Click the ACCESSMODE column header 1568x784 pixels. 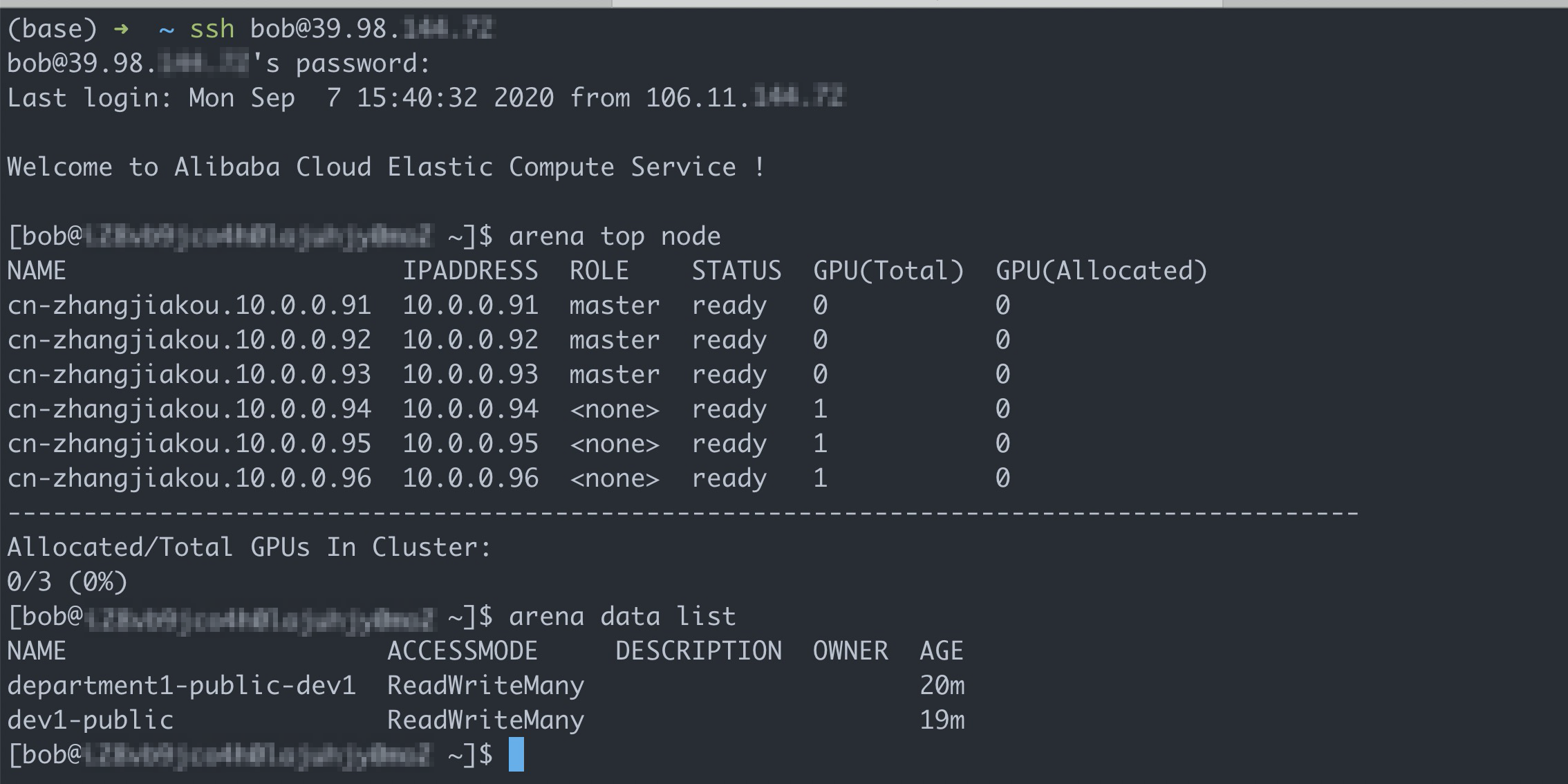(x=462, y=651)
